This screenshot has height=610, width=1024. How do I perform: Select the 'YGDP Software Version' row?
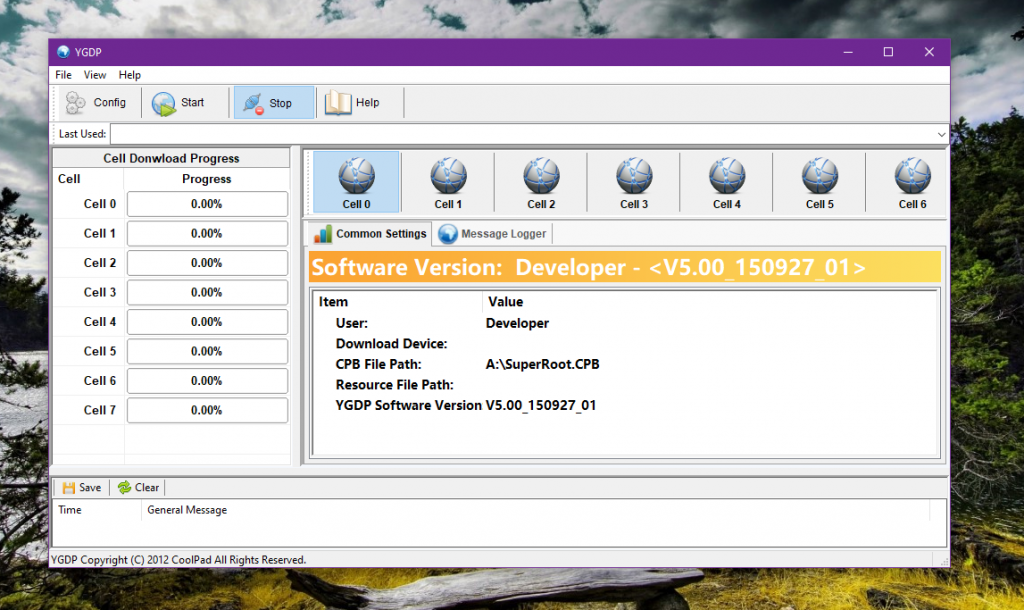pos(626,406)
